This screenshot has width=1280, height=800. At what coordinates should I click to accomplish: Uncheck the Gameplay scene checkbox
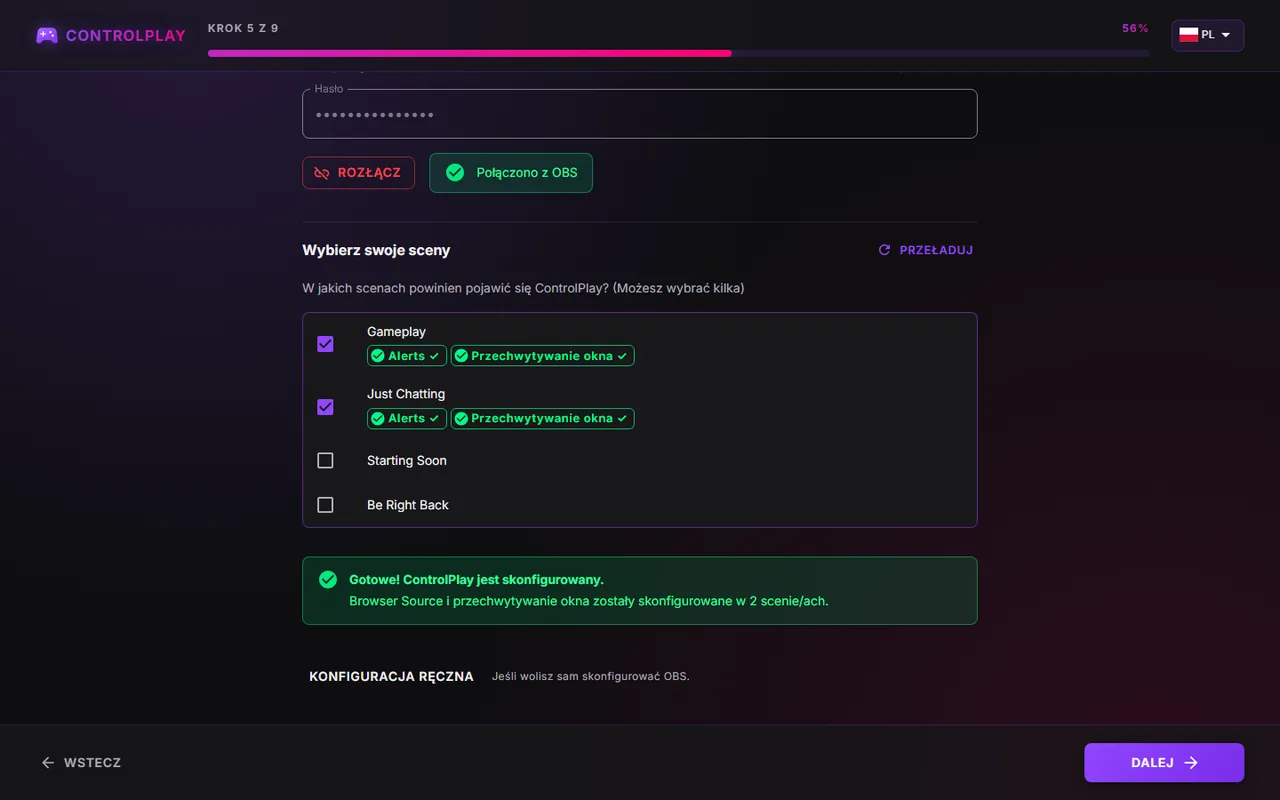coord(325,344)
